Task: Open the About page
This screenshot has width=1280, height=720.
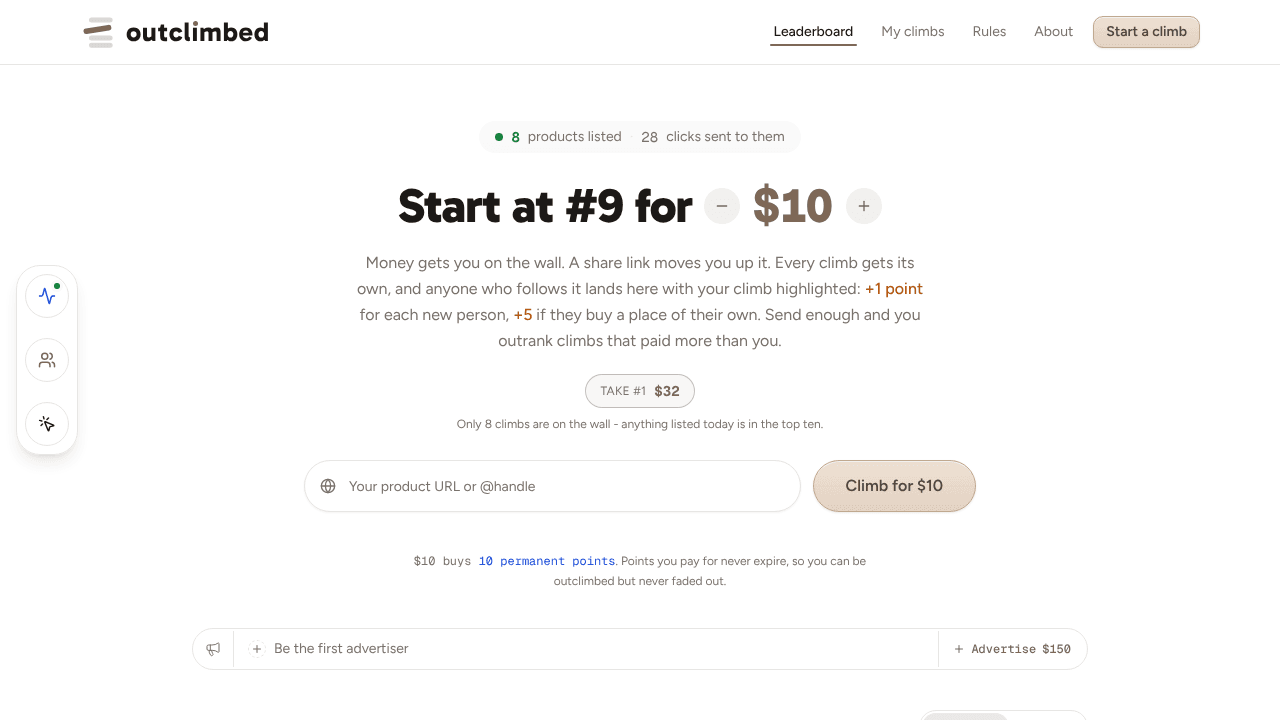Action: pos(1053,32)
